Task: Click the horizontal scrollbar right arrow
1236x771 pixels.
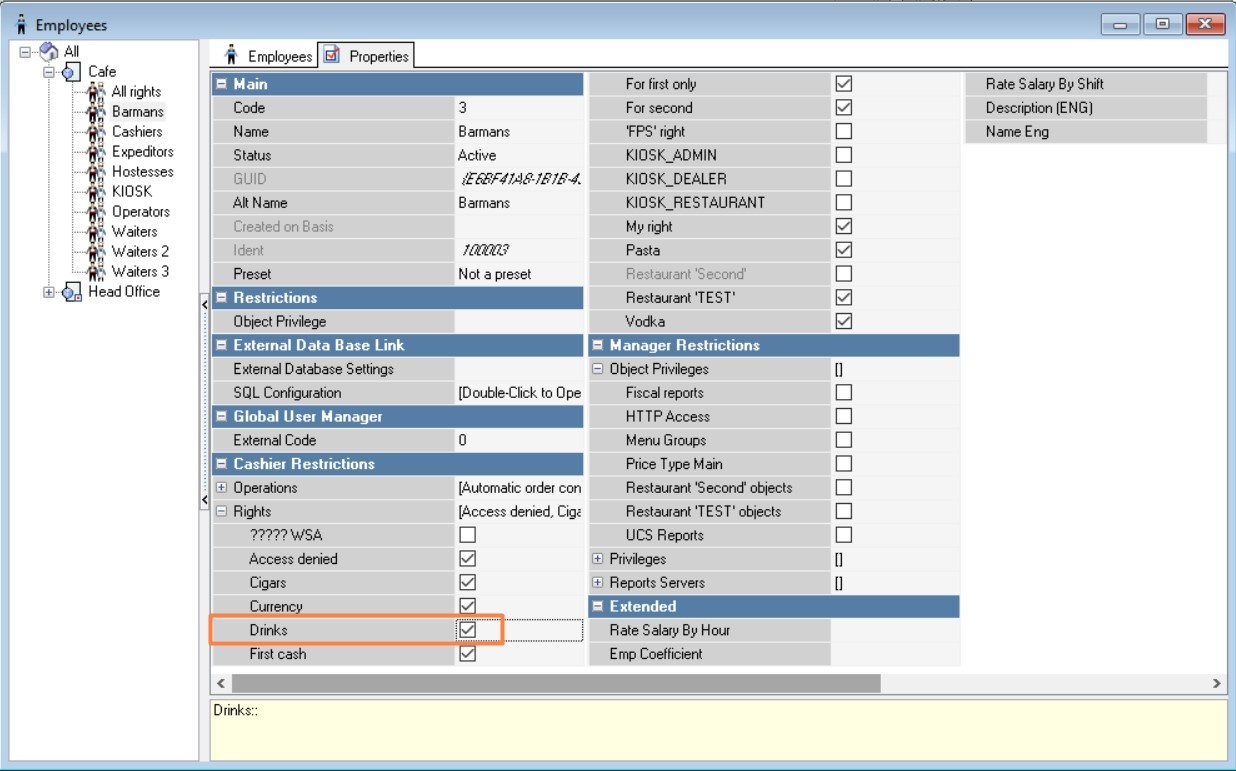Action: pos(1216,683)
